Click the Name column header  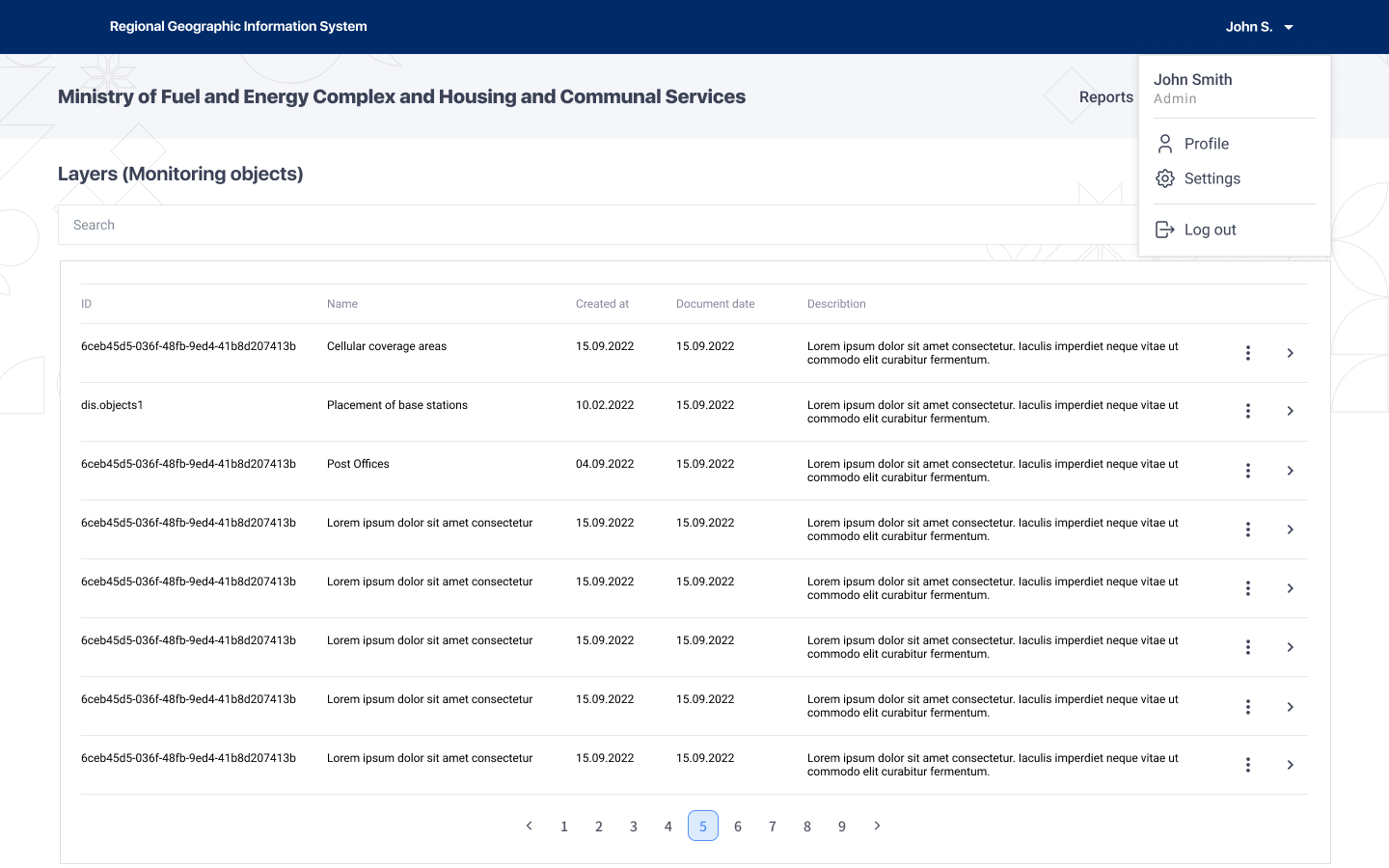click(x=342, y=304)
